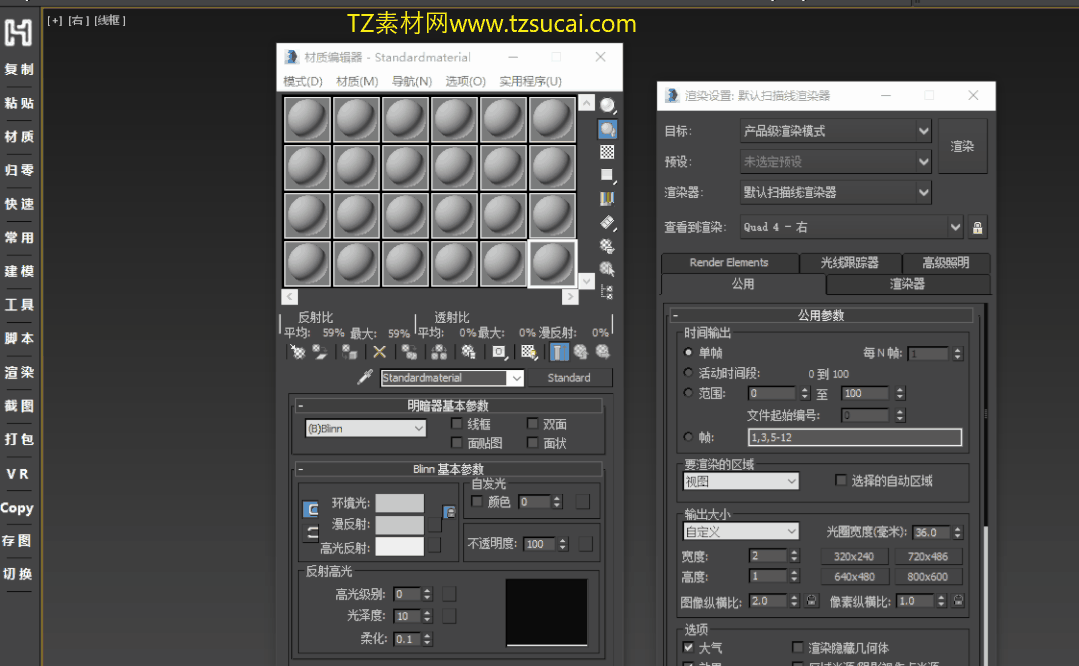
Task: Click the Make Preview film icon
Action: 607,222
